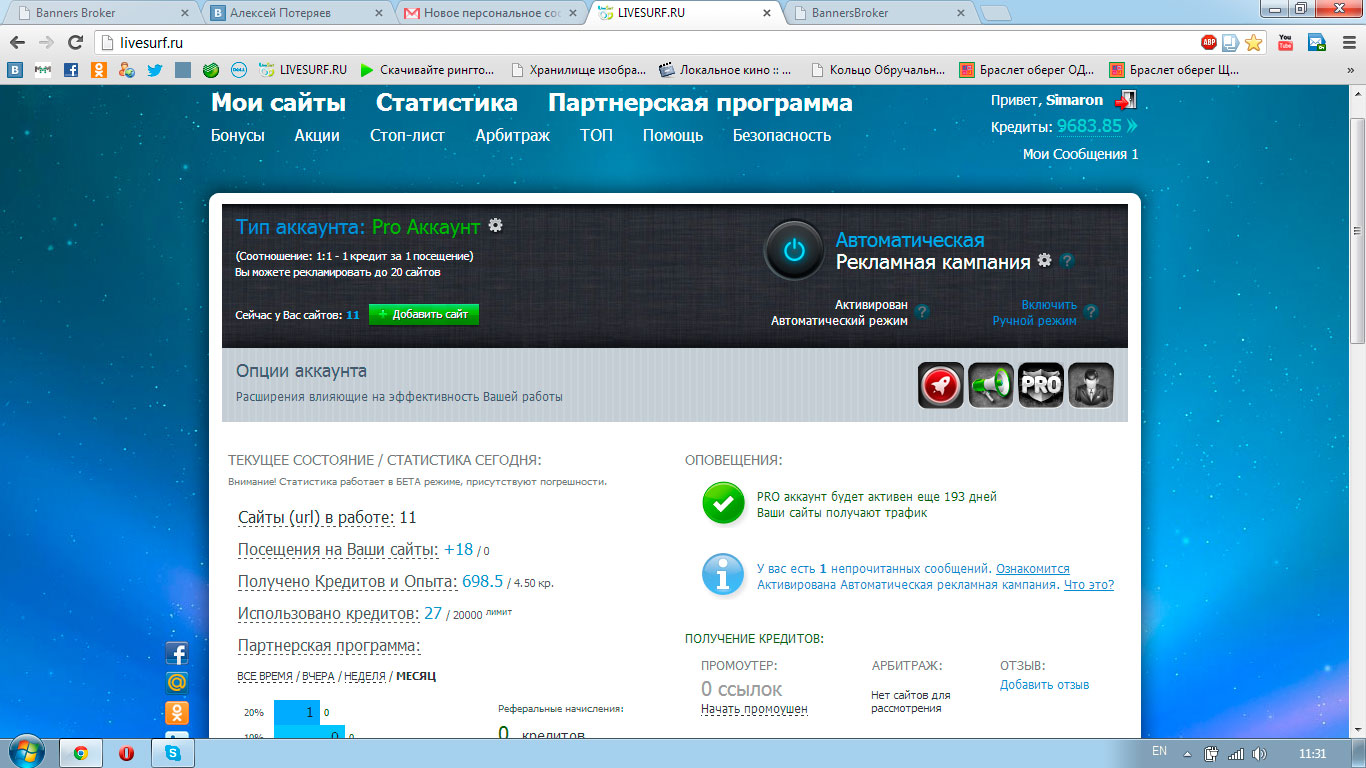
Task: Click the green Добавить сайт button
Action: 424,314
